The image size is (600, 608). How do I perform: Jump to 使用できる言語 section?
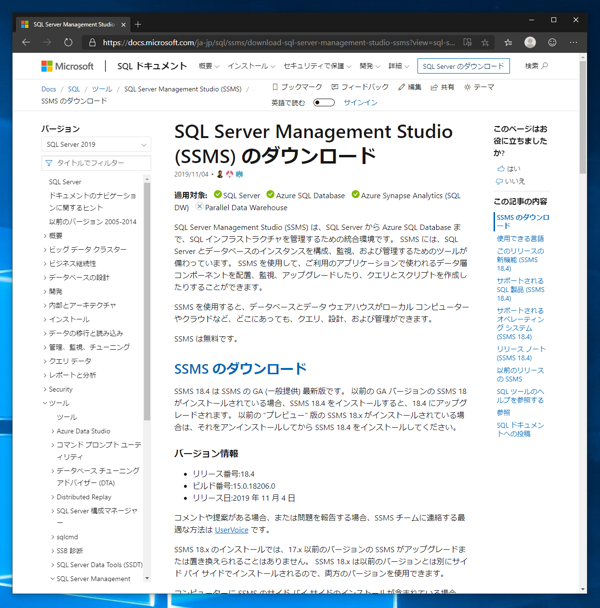click(x=520, y=238)
